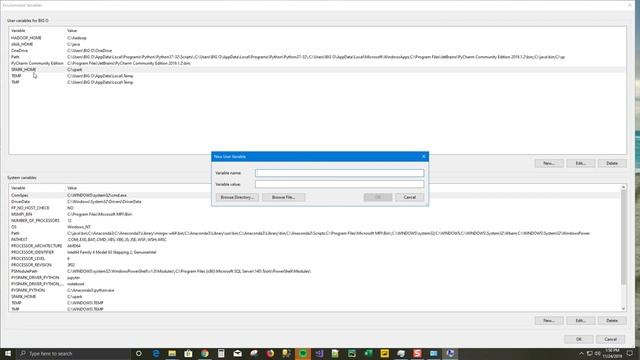Launch Microsoft Edge from the taskbar
Image resolution: width=640 pixels, height=360 pixels.
coord(156,353)
